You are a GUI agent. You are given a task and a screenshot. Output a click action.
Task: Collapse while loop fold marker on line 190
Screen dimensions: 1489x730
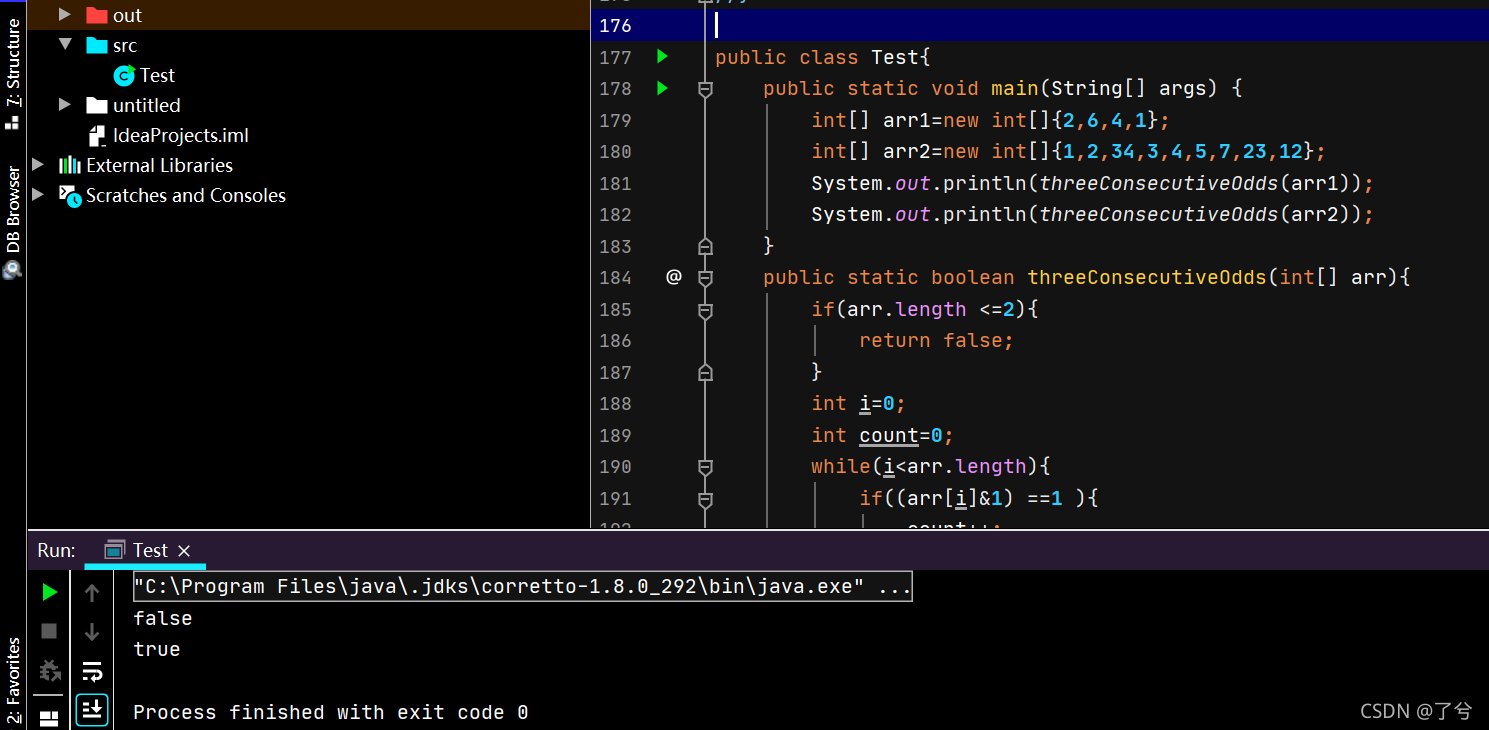(x=705, y=467)
